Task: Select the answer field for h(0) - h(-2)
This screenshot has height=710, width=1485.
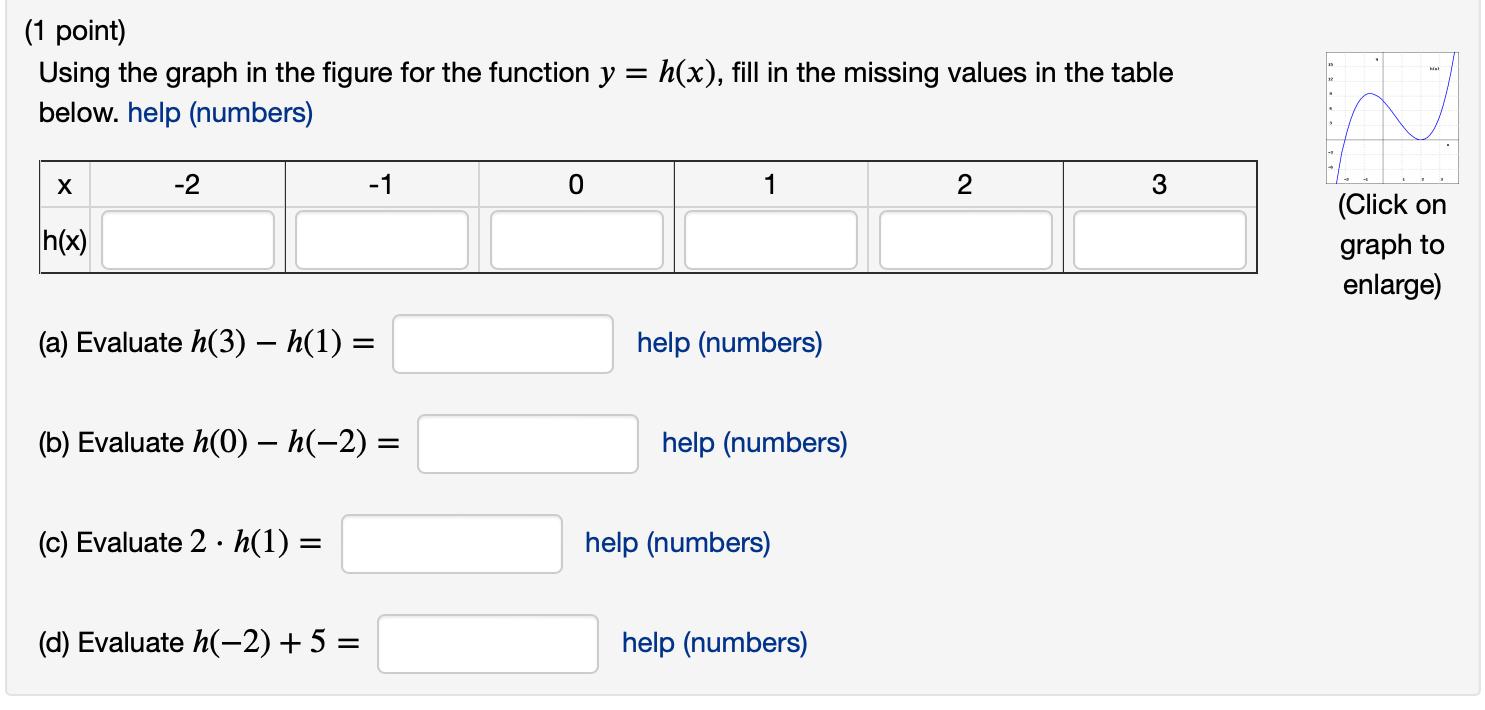Action: pyautogui.click(x=528, y=443)
